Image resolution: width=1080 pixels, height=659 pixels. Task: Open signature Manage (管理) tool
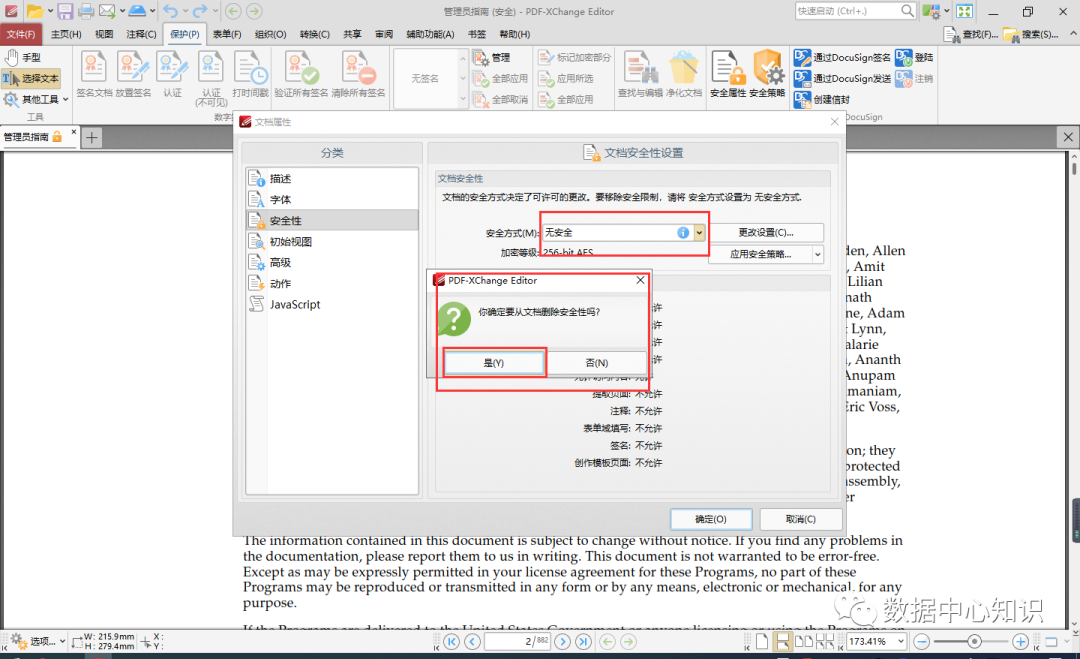coord(492,58)
